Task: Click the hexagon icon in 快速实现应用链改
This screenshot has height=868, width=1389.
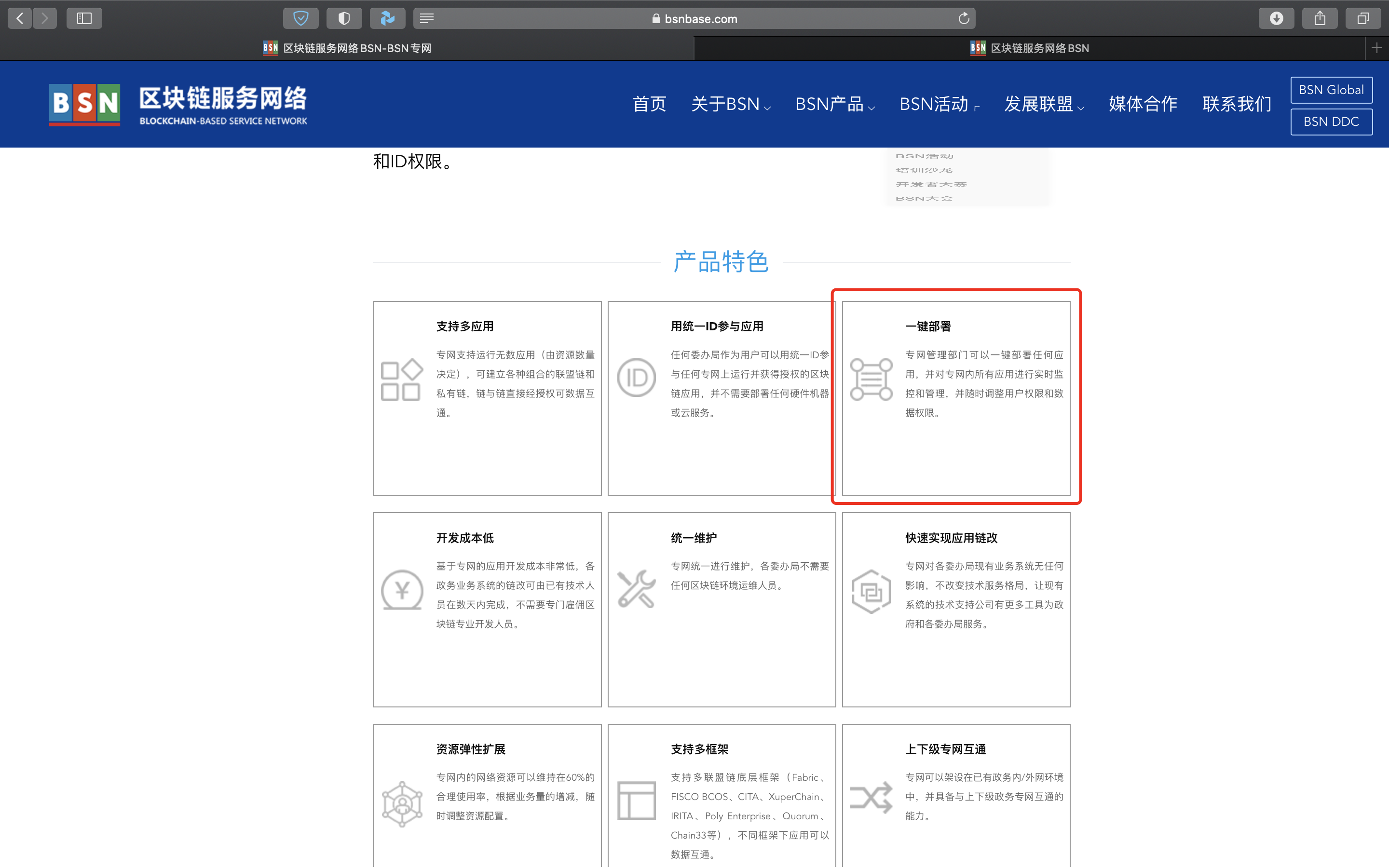Action: pyautogui.click(x=872, y=591)
